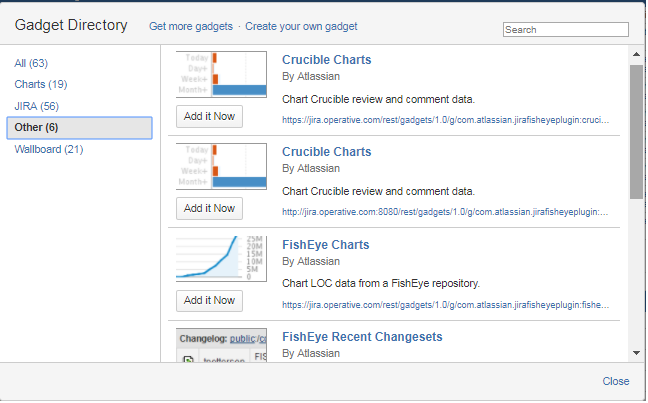Add the FishEye Charts gadget now

click(x=210, y=300)
